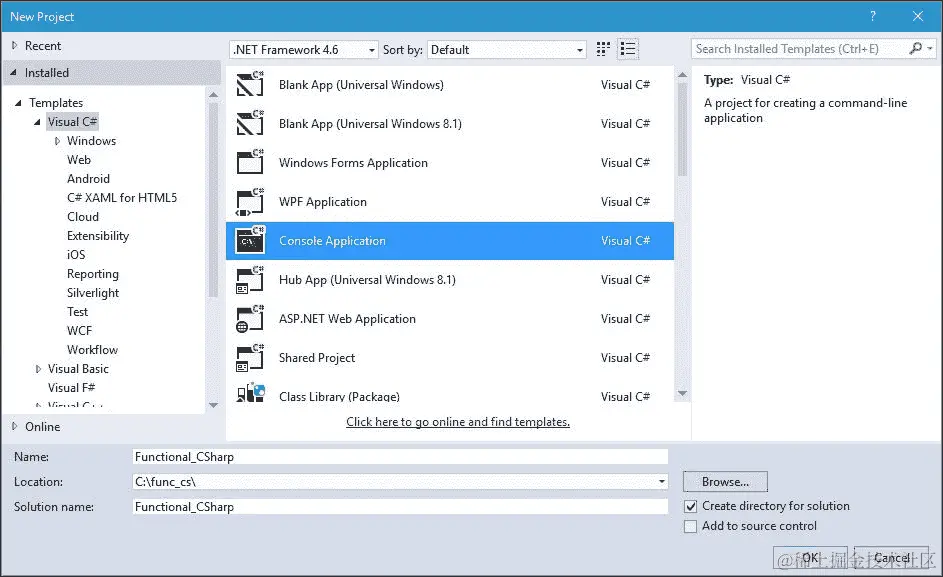Viewport: 943px width, 577px height.
Task: Open the .NET Framework 4.6 dropdown
Action: pyautogui.click(x=304, y=49)
